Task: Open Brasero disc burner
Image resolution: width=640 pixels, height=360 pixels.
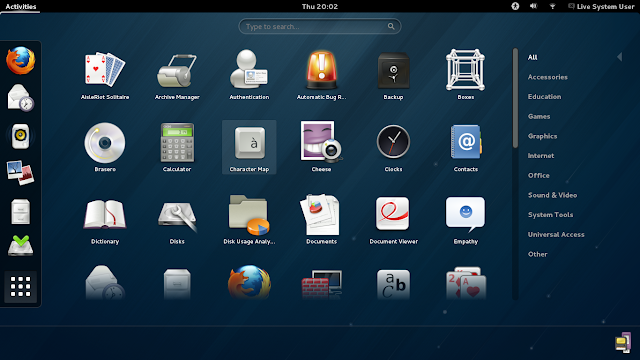Action: tap(105, 147)
